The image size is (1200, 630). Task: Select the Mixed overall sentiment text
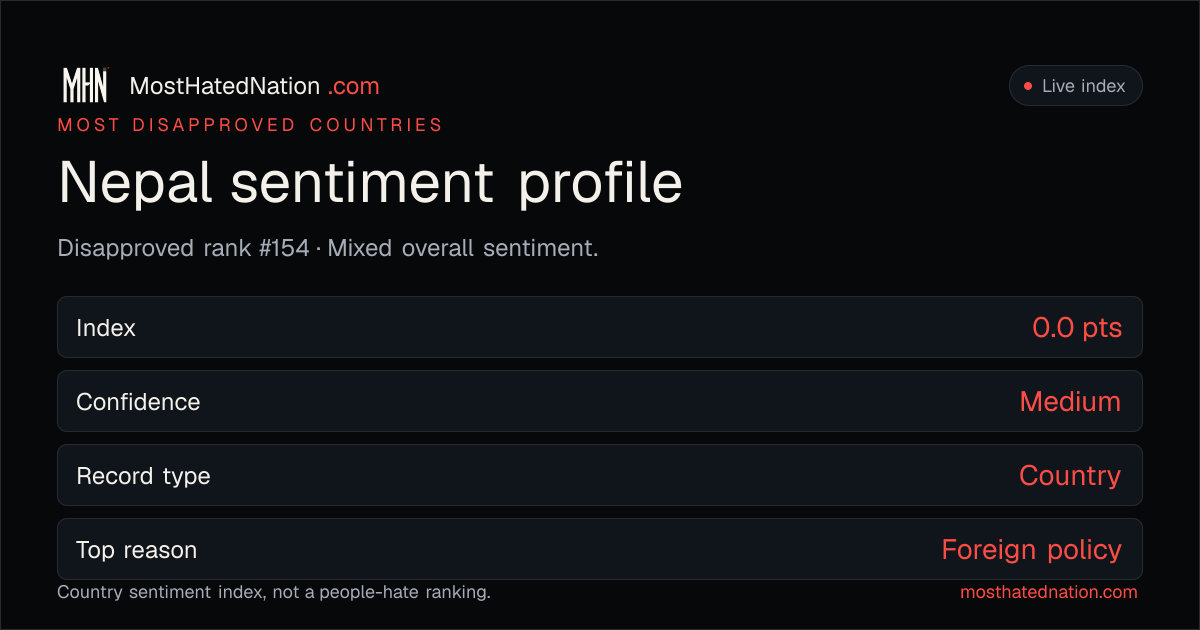463,248
